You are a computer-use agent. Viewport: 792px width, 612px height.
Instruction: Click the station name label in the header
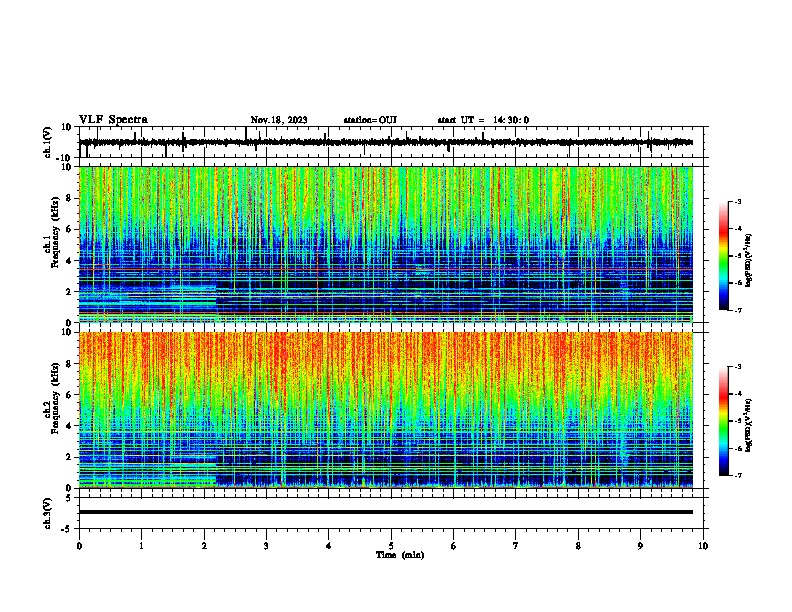point(370,120)
